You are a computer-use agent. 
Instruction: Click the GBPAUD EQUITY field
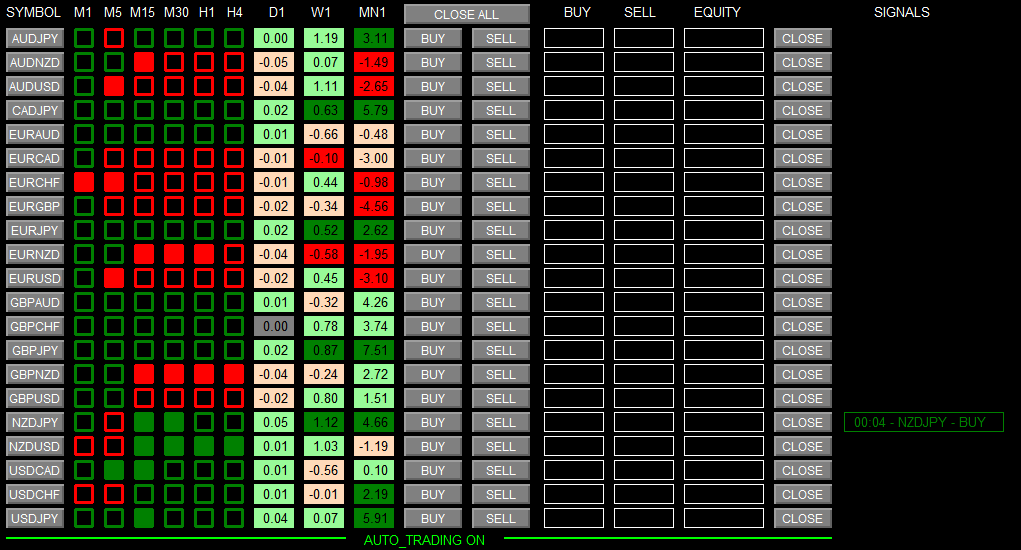tap(723, 303)
